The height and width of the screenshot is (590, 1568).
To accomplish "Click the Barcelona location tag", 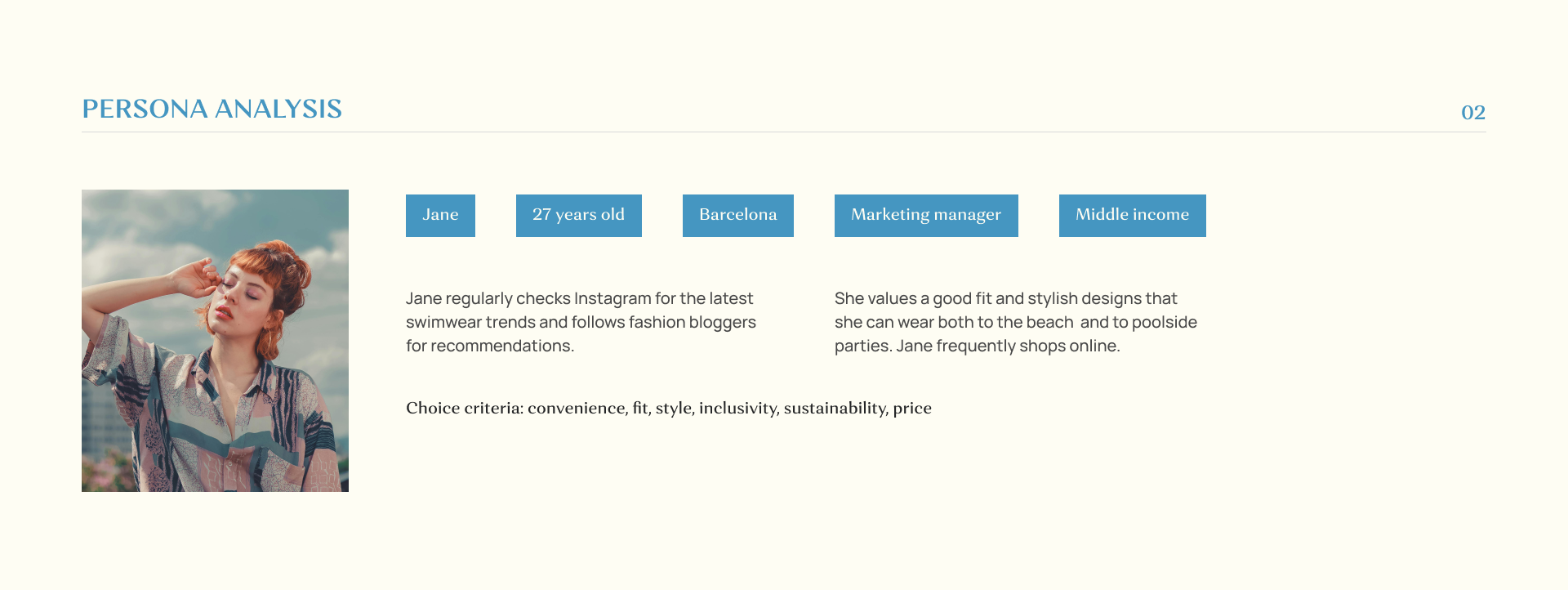I will pyautogui.click(x=737, y=215).
